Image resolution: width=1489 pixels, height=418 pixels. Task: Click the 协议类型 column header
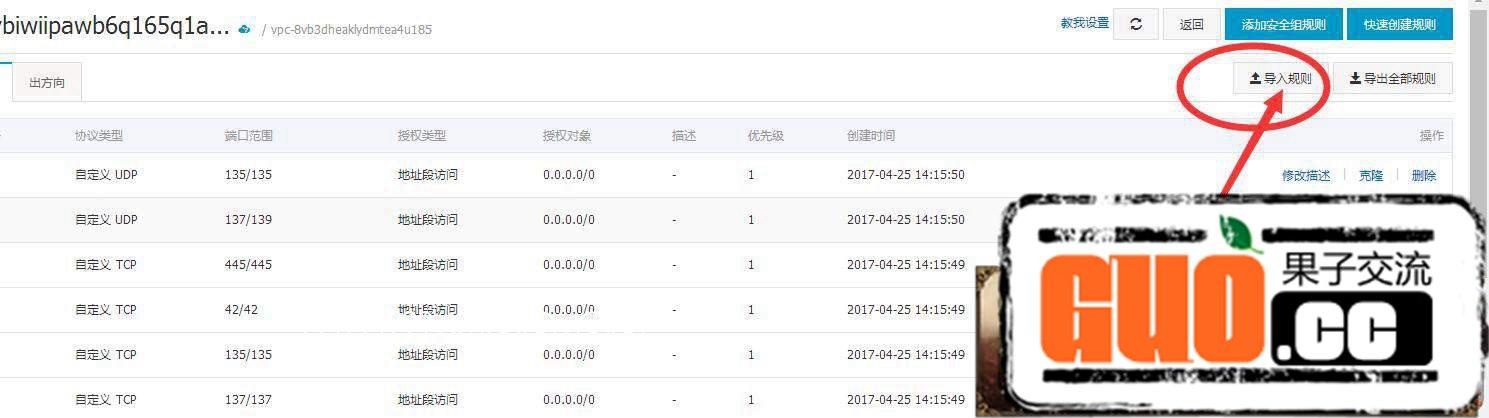[x=99, y=135]
